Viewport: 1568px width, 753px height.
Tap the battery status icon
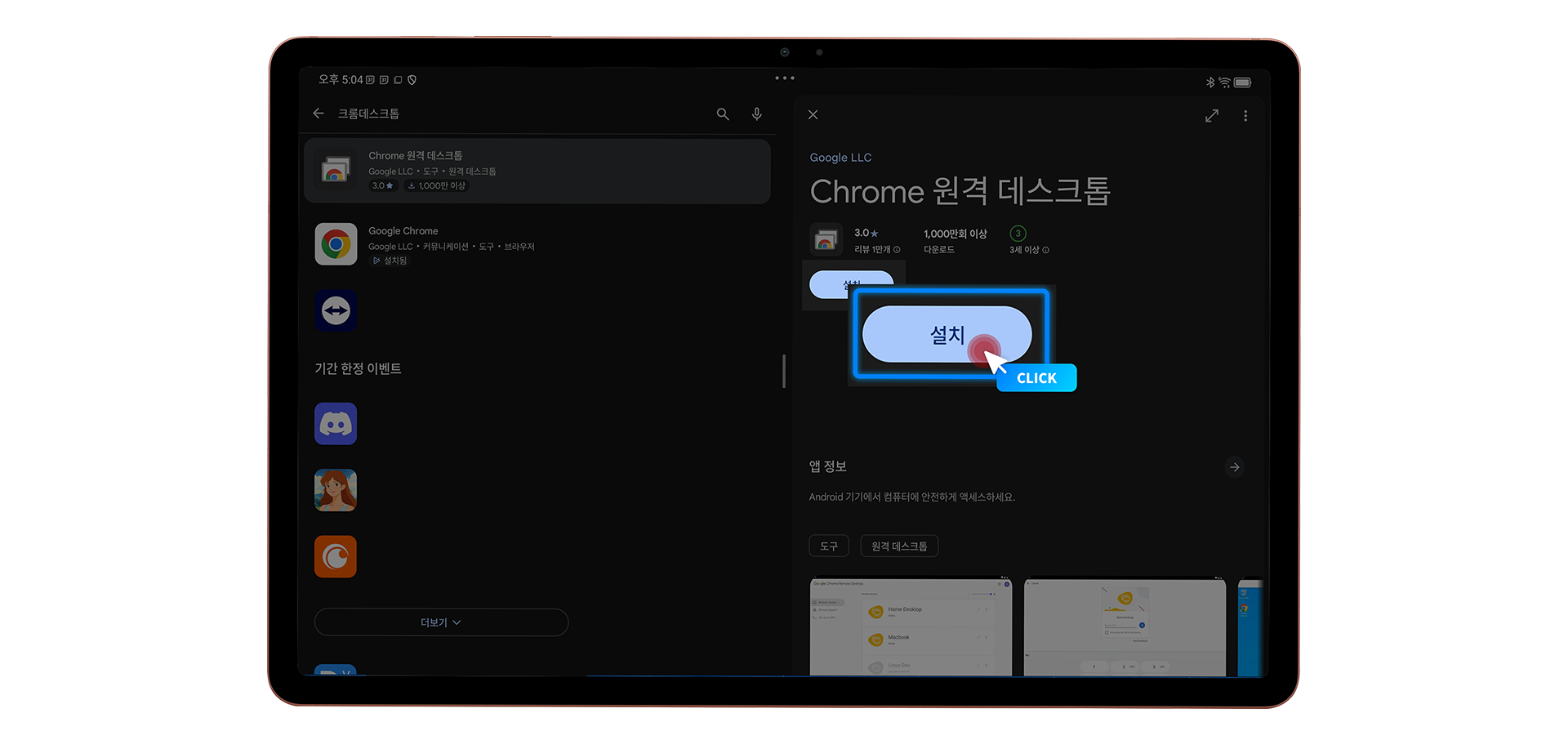point(1242,82)
